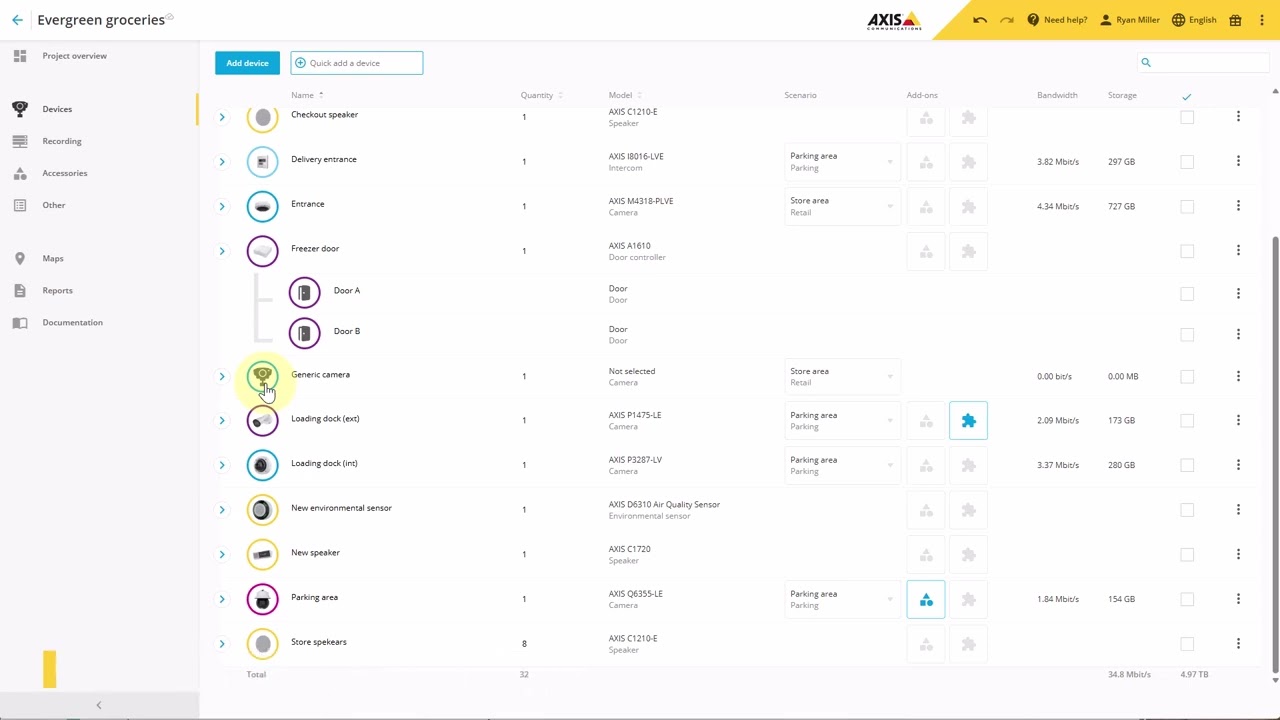Open Delivery entrance scenario dropdown
The image size is (1280, 720).
pos(841,161)
